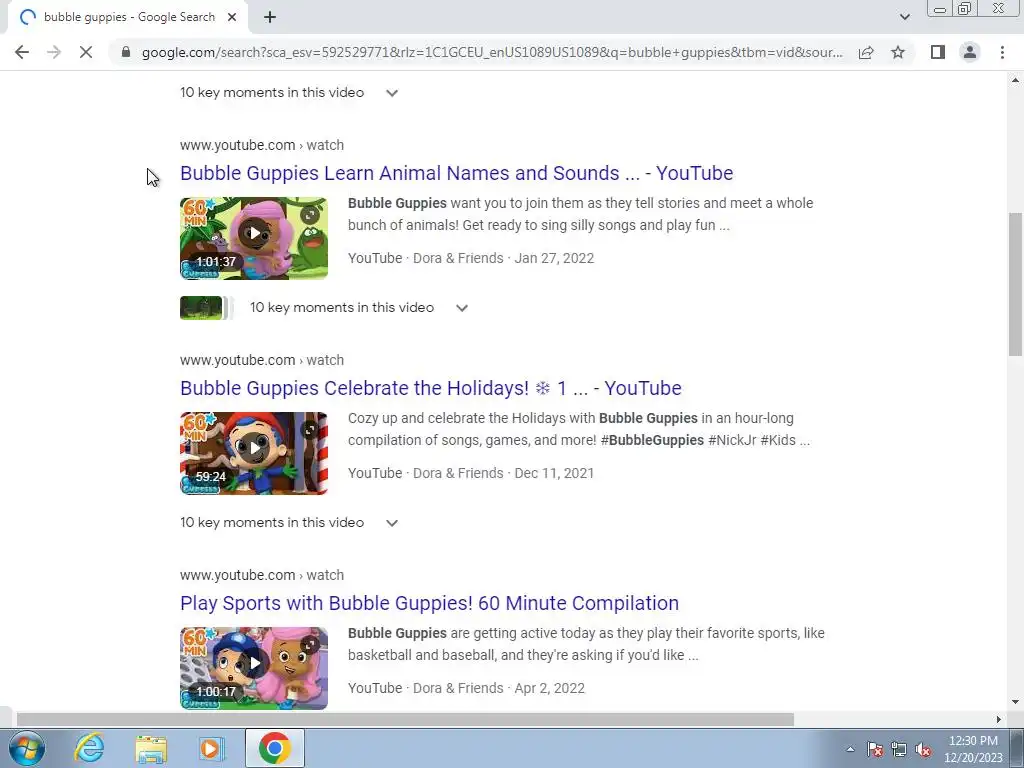
Task: Bookmark this page with the star
Action: [898, 52]
